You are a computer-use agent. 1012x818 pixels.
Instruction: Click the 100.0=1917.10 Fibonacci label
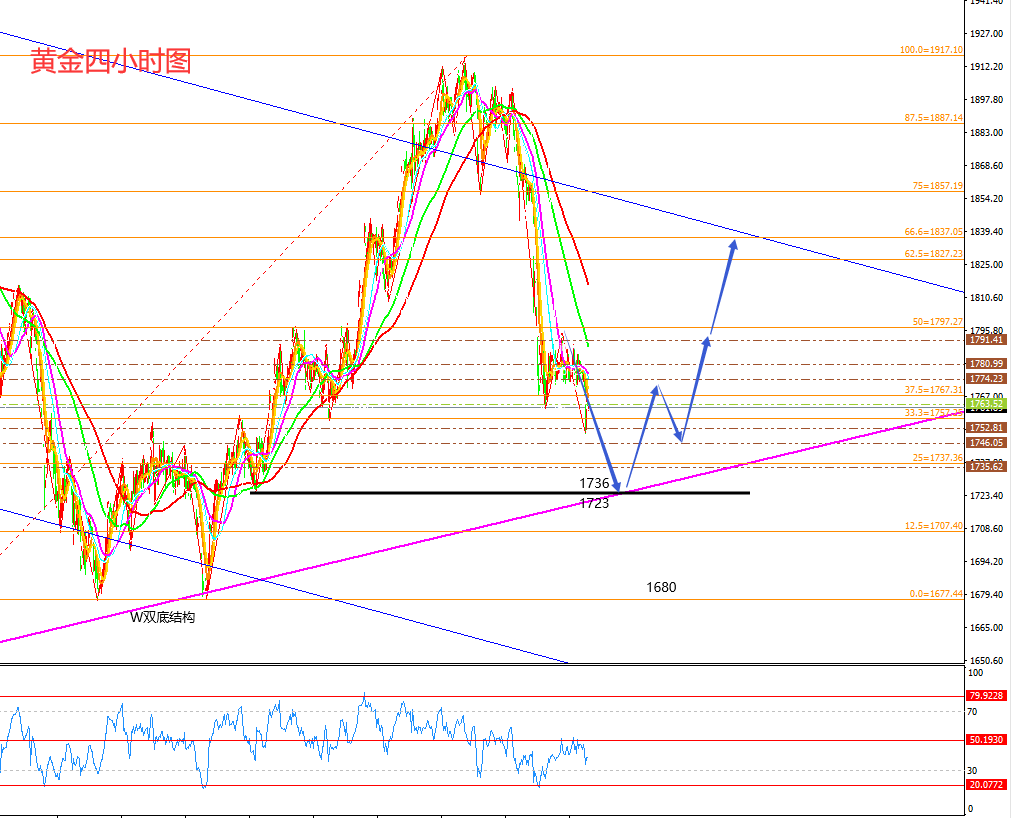931,50
